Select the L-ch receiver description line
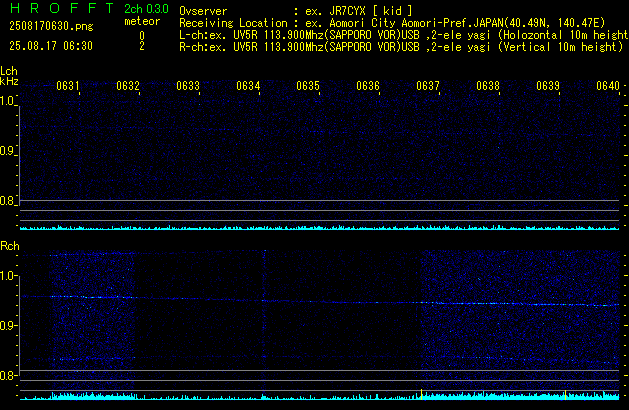Screen dimensions: 629x410 404,35
